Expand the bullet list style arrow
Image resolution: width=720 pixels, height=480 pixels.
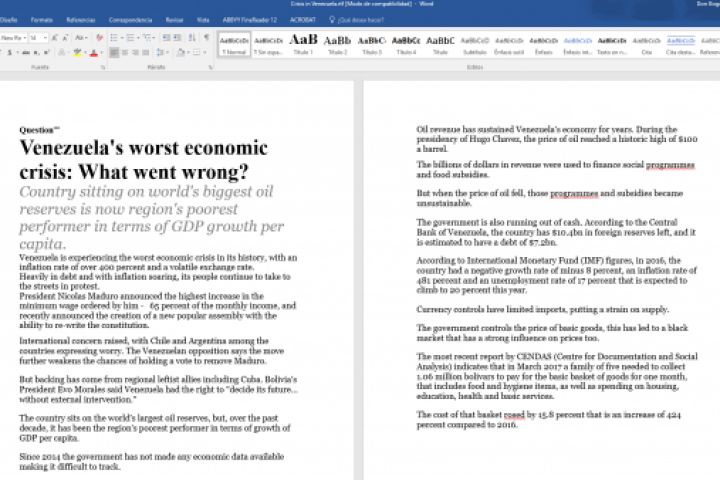[122, 38]
